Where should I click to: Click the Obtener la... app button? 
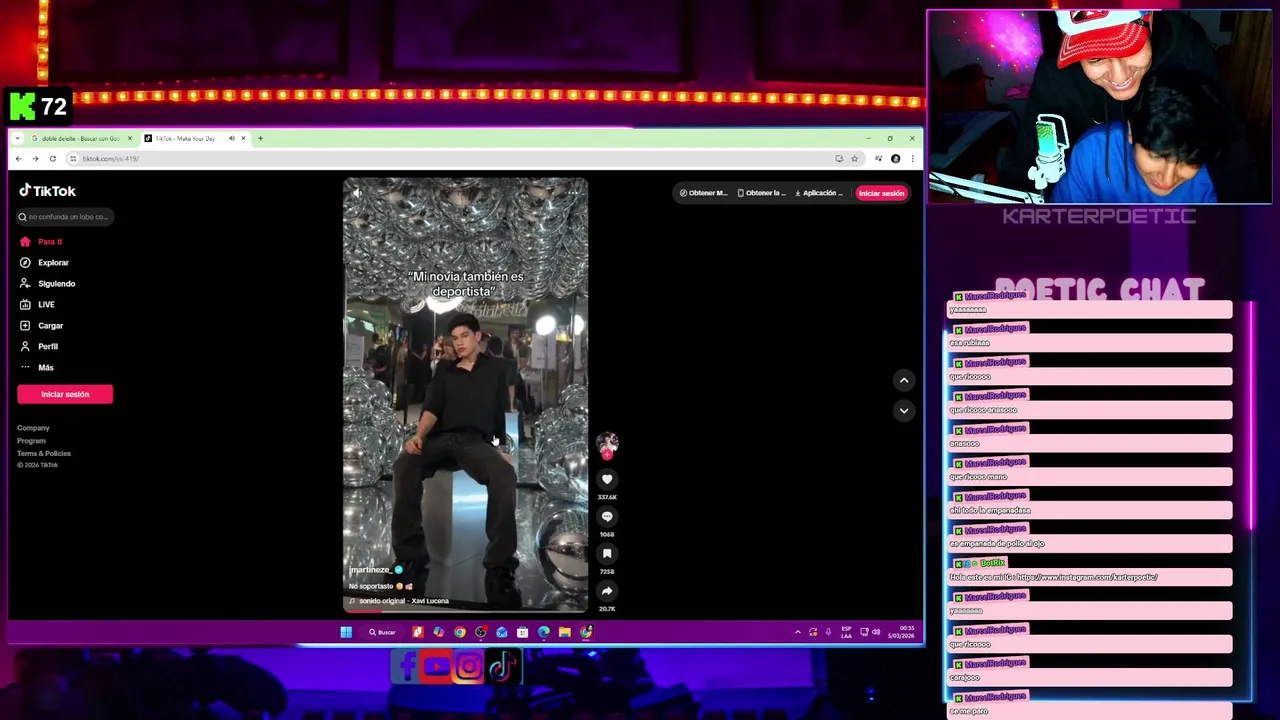(x=762, y=193)
